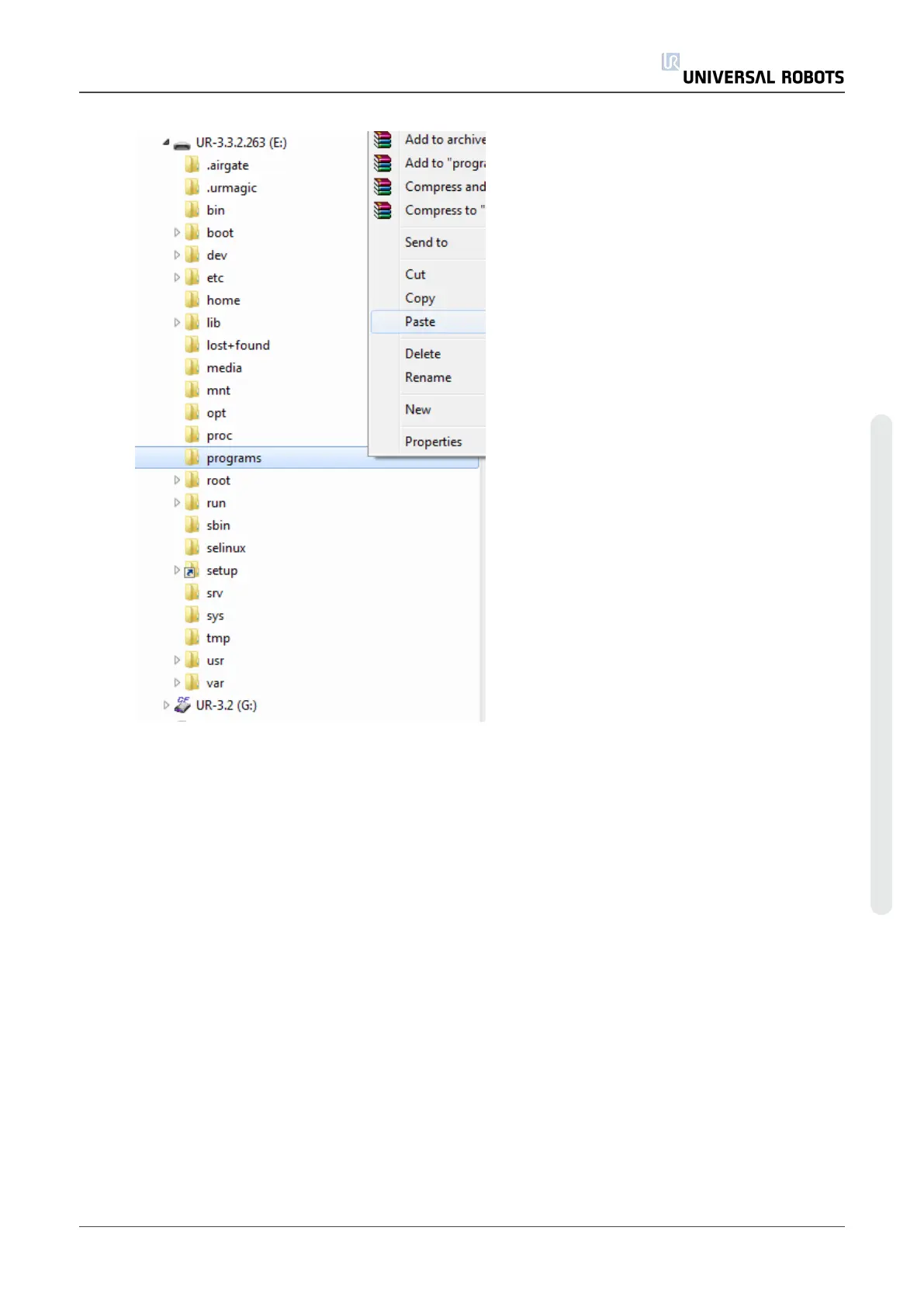Image resolution: width=924 pixels, height=1307 pixels.
Task: Select the root folder name in tree
Action: (219, 480)
